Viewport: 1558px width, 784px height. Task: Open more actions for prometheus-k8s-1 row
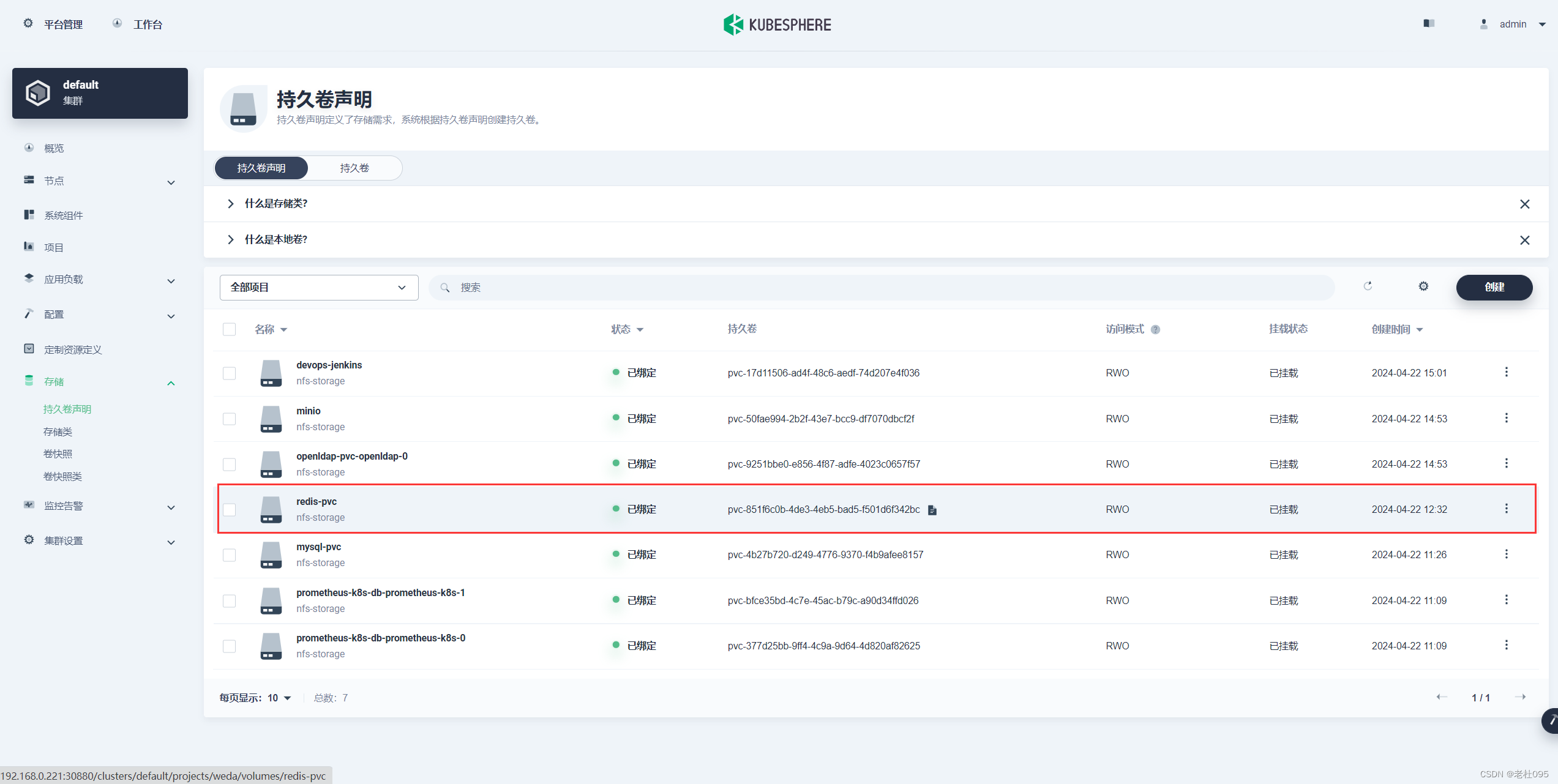pos(1506,600)
